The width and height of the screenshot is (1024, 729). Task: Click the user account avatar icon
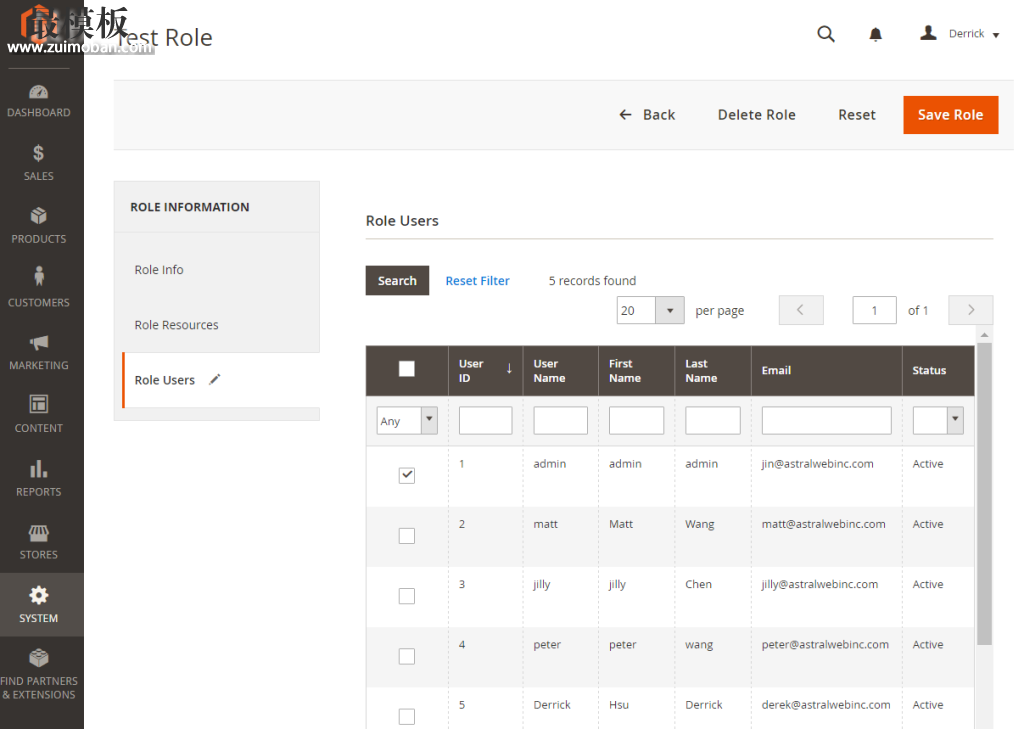928,33
